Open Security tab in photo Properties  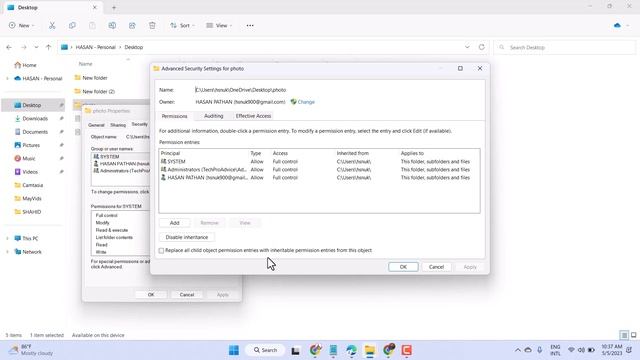click(140, 124)
